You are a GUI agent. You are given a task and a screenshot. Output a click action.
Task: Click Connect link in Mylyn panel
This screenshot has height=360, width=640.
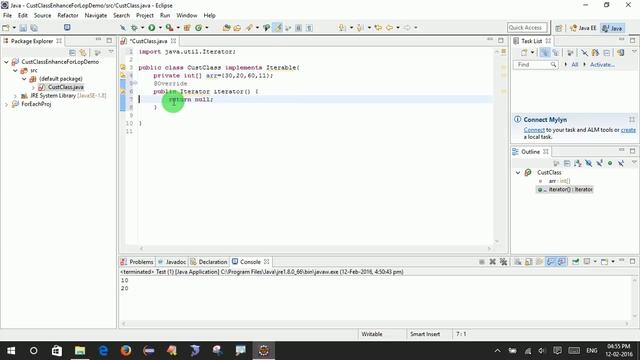pos(534,130)
